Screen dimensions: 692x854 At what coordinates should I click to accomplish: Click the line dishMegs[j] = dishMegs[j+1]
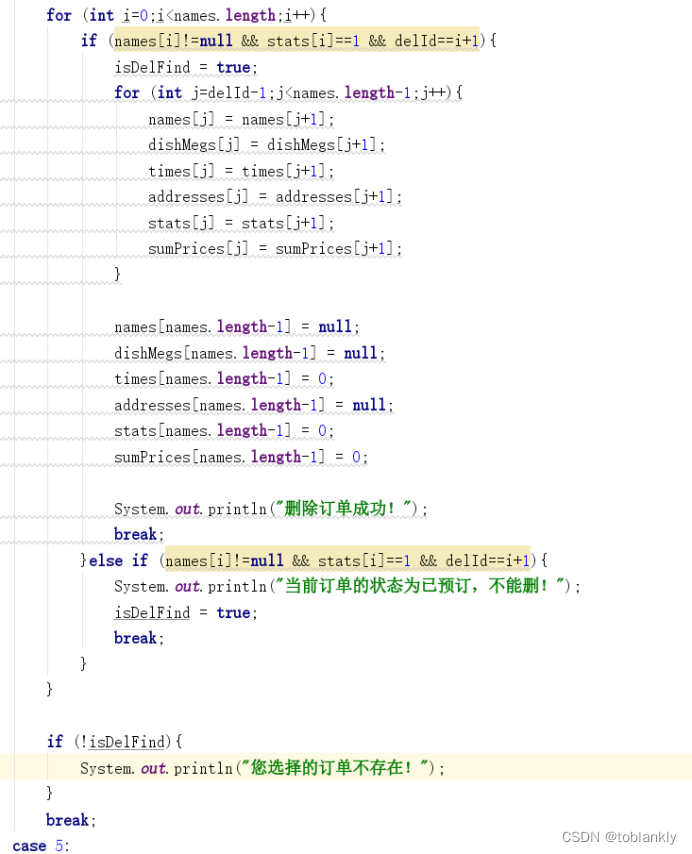tap(267, 145)
